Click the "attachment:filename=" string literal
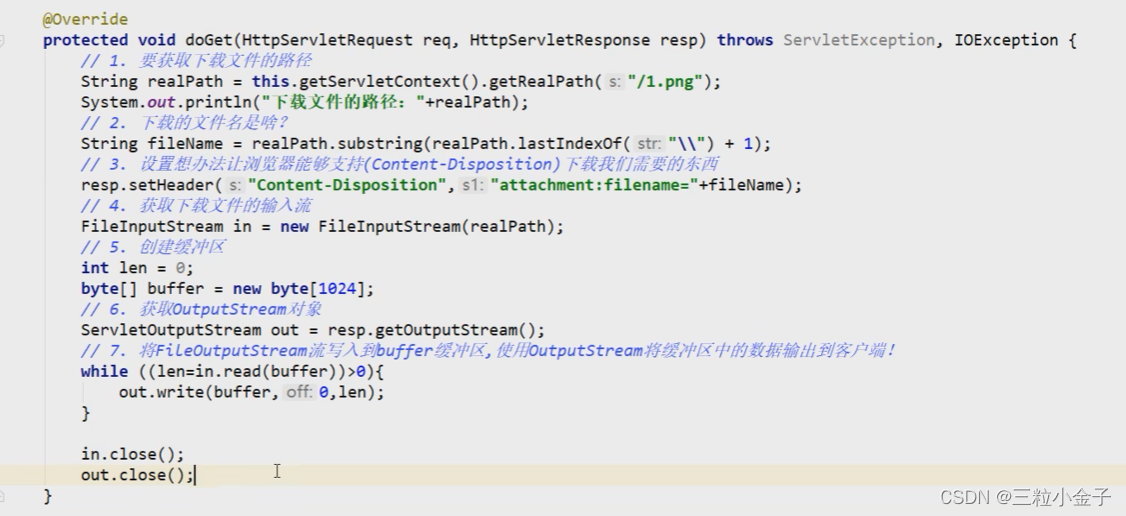 point(595,185)
